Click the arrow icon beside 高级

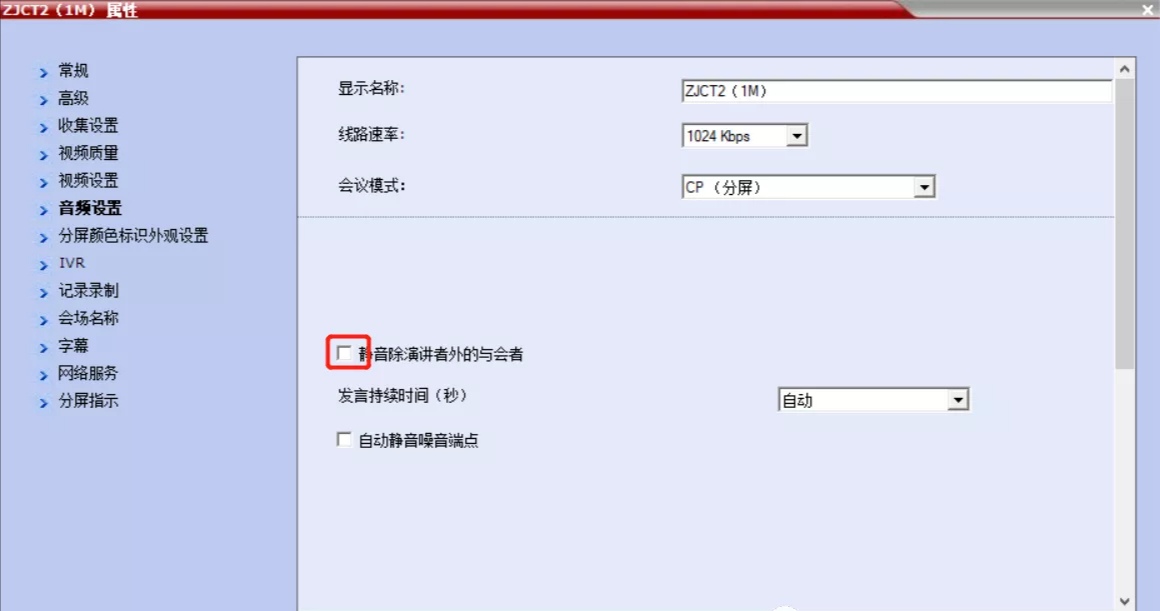point(44,100)
